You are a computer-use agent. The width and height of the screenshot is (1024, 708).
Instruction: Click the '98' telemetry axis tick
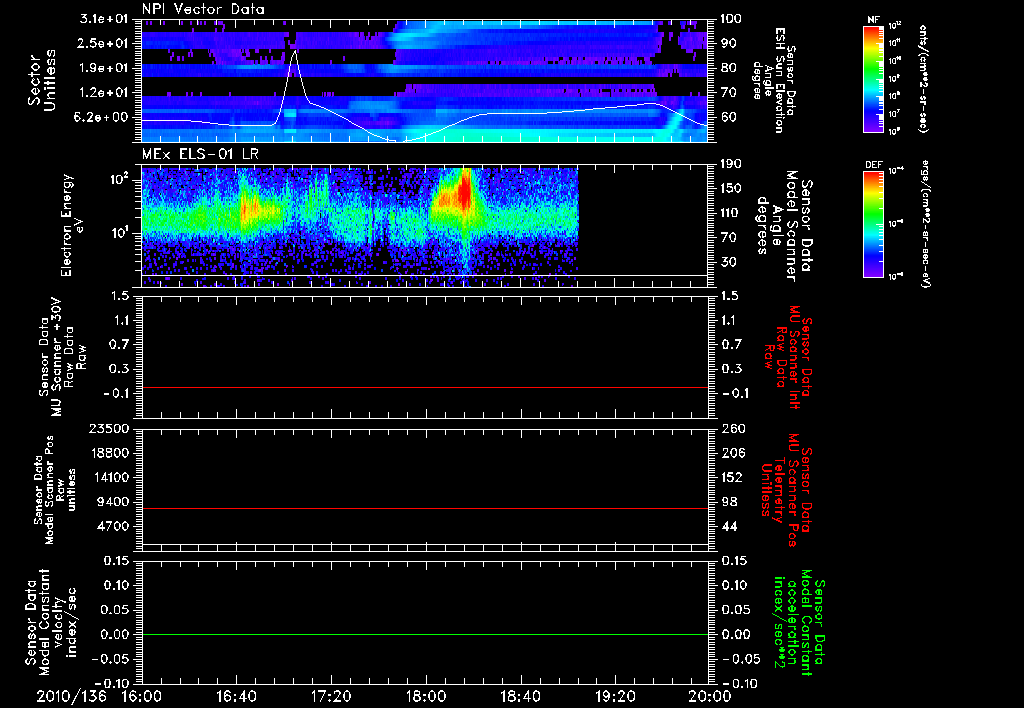click(x=728, y=502)
